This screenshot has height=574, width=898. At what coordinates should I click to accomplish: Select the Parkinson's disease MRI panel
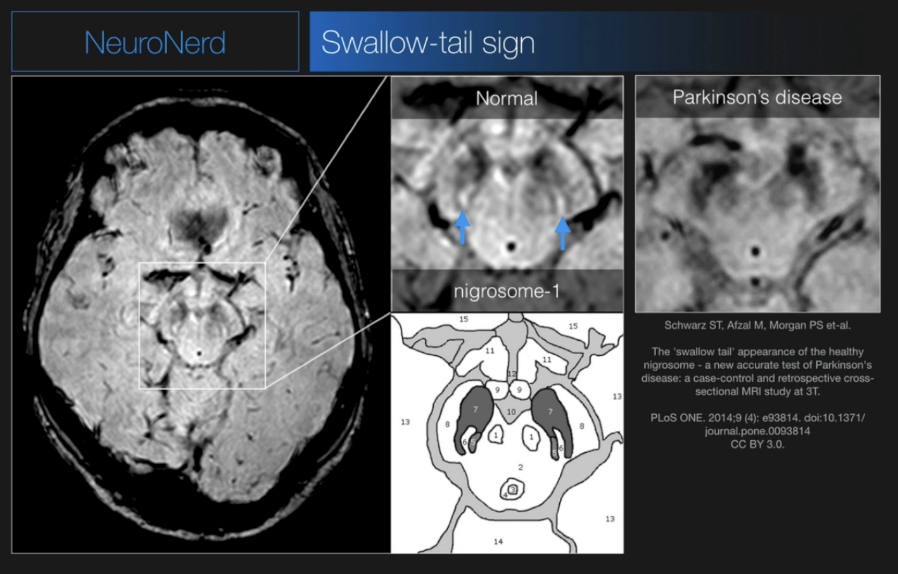click(x=758, y=194)
